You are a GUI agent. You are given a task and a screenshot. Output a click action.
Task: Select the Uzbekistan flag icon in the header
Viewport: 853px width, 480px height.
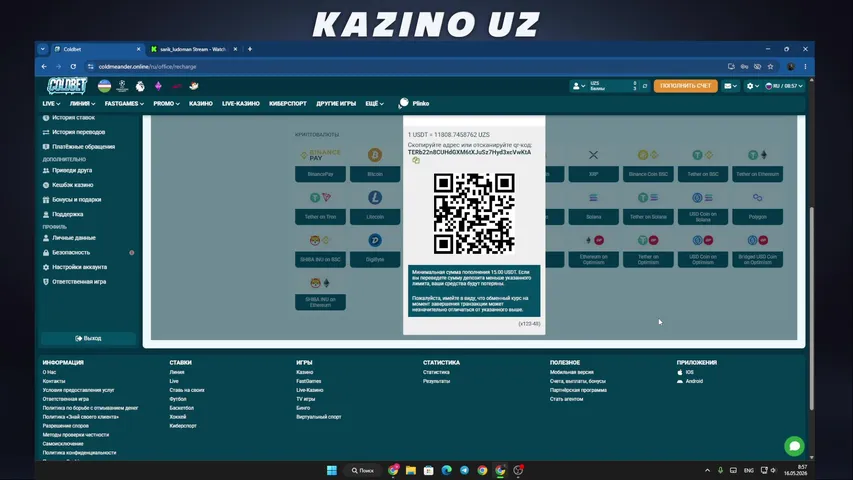(x=104, y=85)
